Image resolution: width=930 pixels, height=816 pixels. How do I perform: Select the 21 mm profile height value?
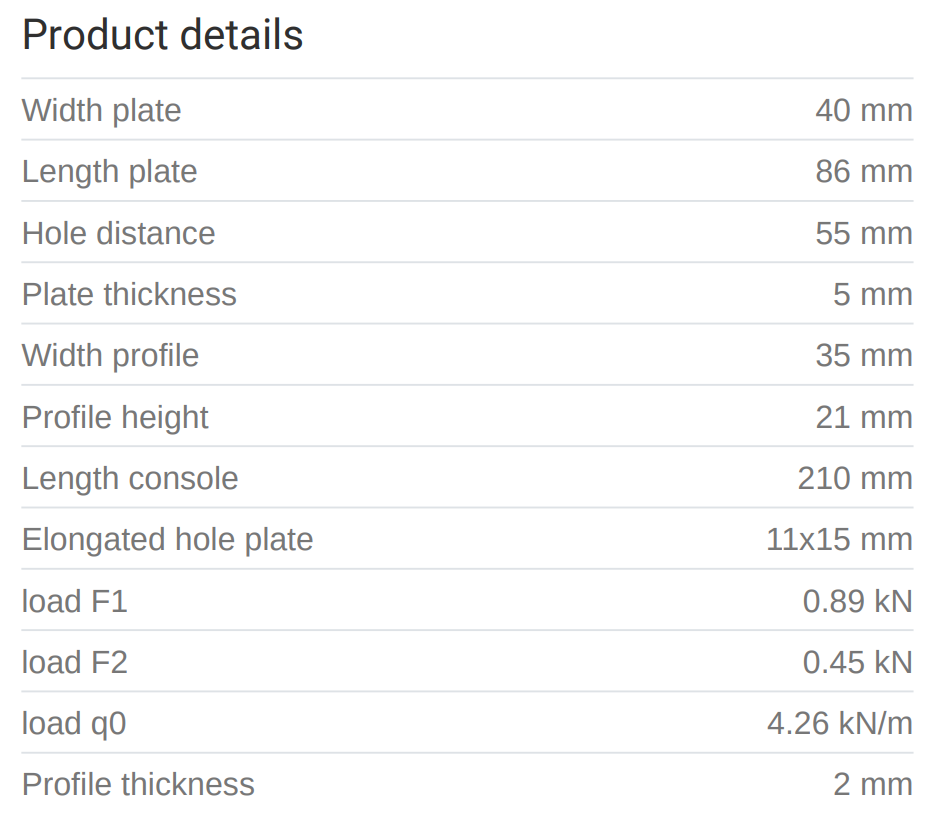pyautogui.click(x=863, y=417)
